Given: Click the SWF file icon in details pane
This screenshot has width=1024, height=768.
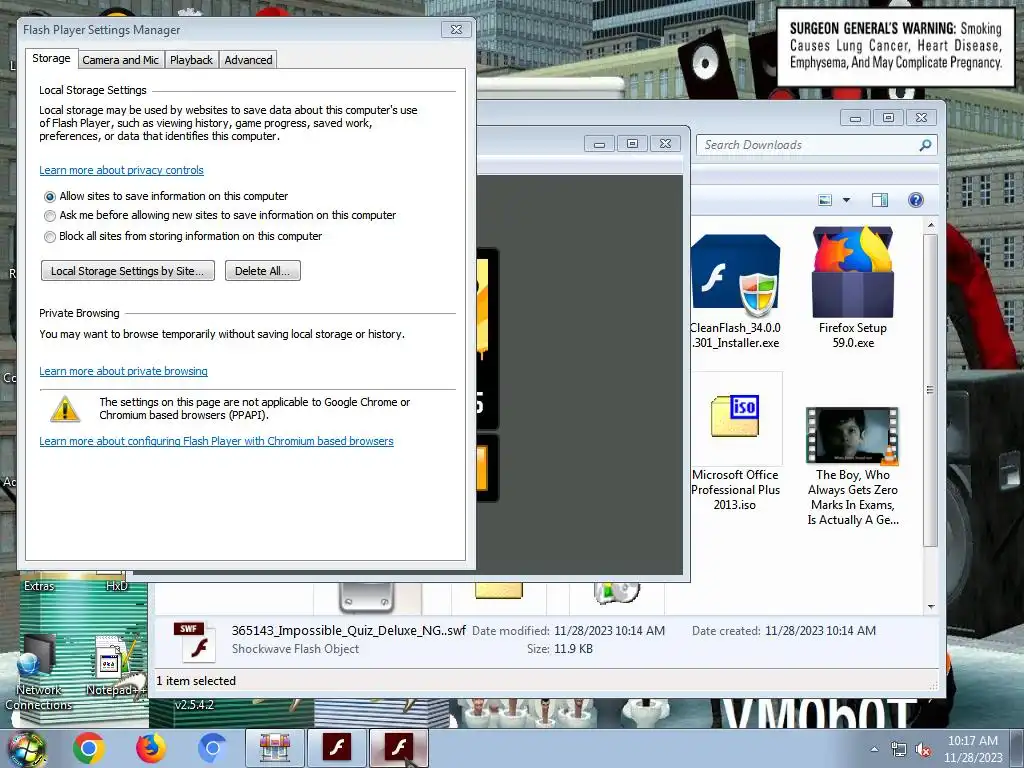Looking at the screenshot, I should click(x=195, y=642).
